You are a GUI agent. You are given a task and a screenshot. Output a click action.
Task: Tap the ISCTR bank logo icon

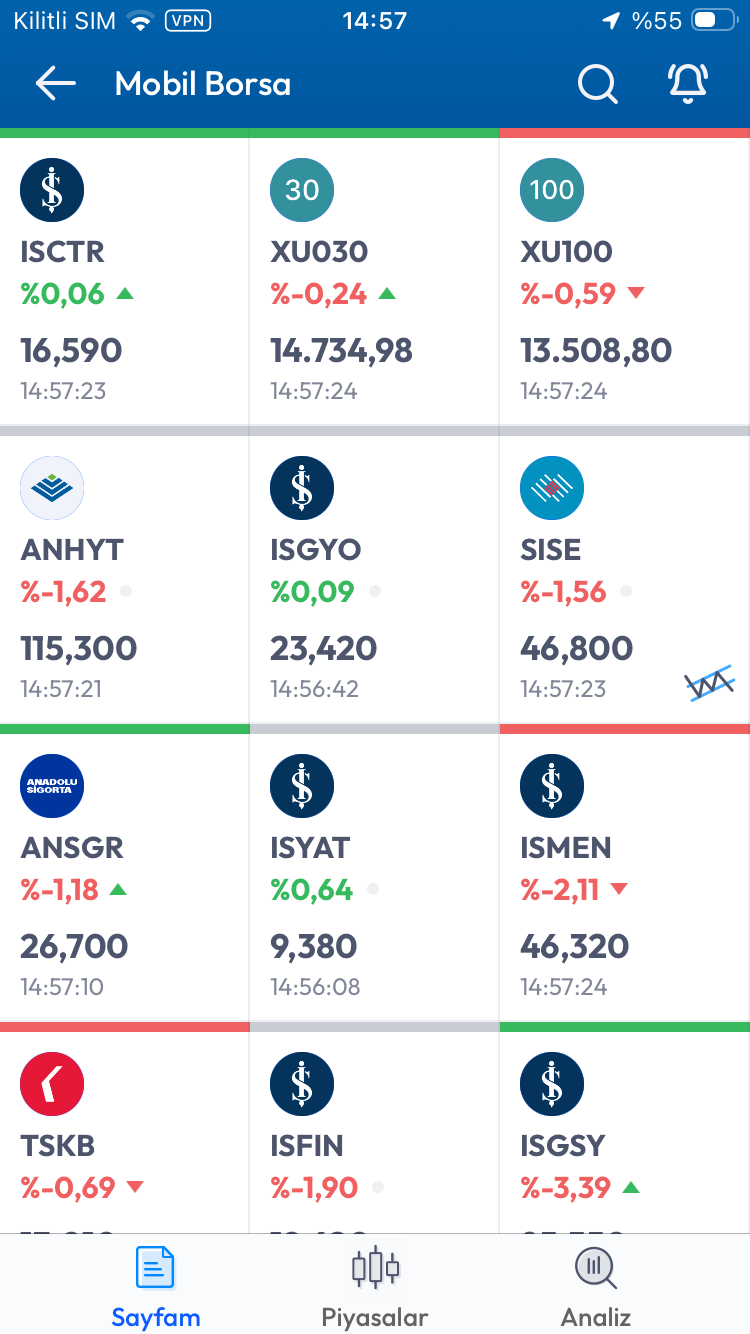pos(52,190)
